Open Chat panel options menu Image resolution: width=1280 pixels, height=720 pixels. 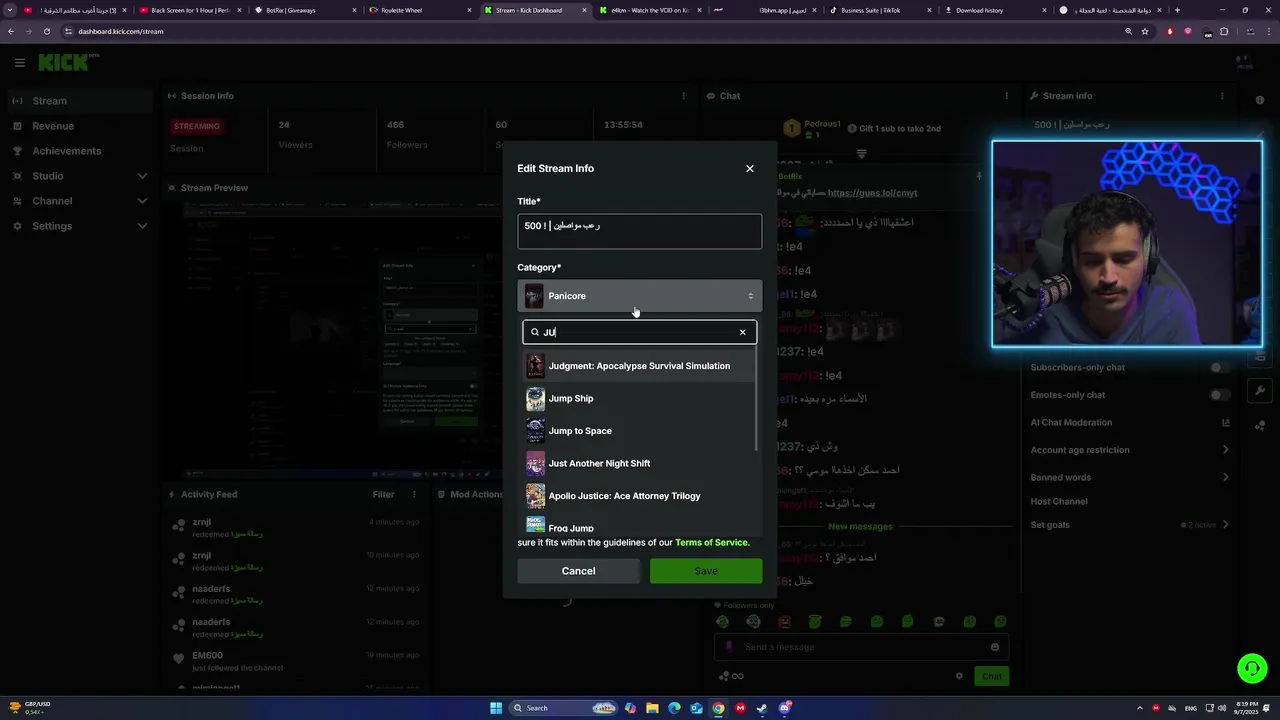[x=1006, y=96]
